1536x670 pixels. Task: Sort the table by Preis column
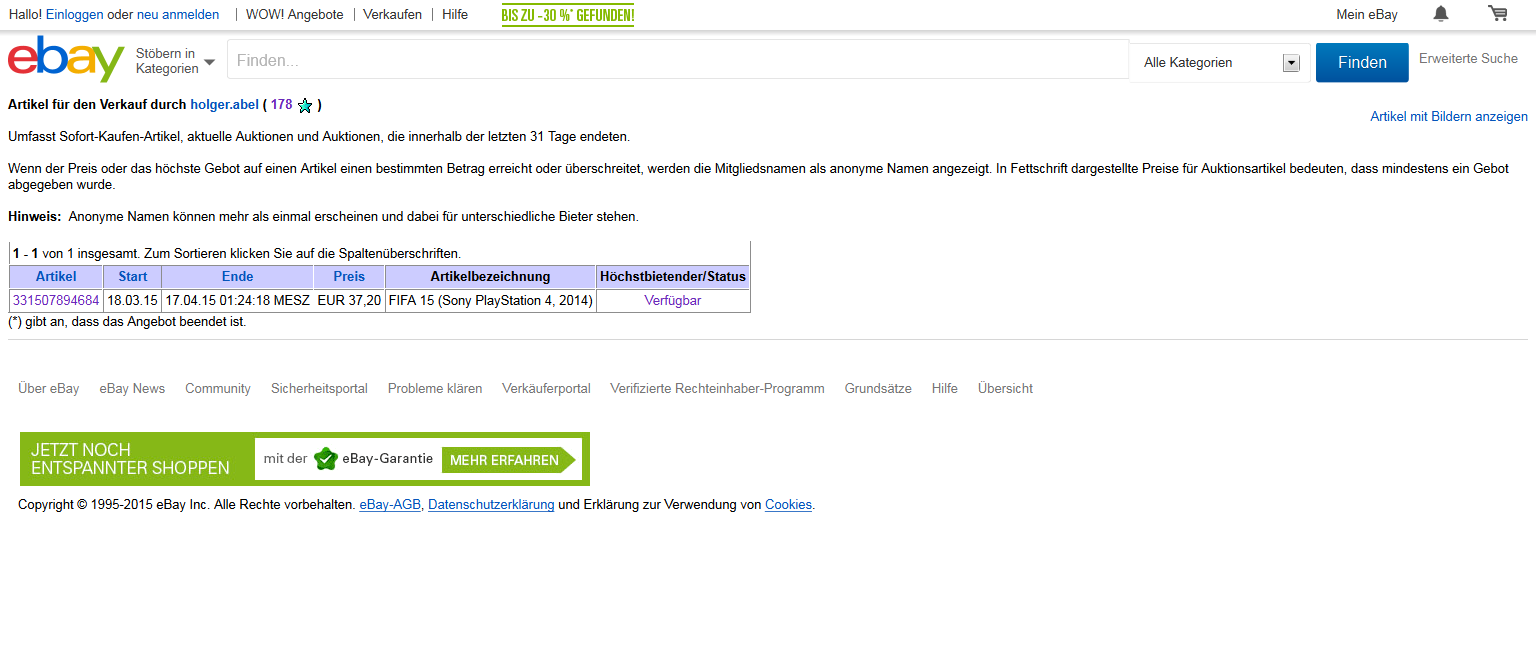pyautogui.click(x=349, y=277)
